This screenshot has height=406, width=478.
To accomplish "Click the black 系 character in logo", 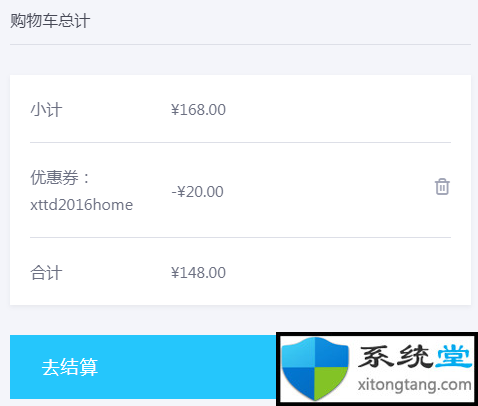I will coord(376,356).
